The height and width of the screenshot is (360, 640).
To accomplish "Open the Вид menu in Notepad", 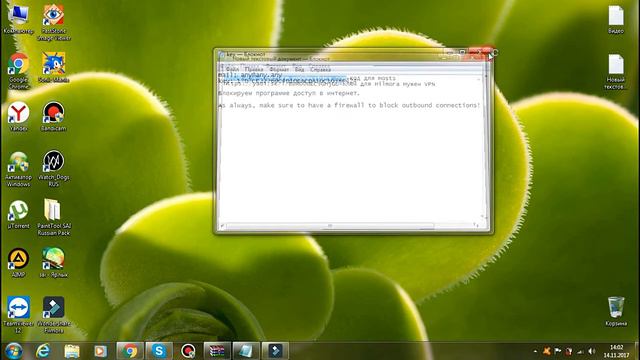I will (x=300, y=70).
